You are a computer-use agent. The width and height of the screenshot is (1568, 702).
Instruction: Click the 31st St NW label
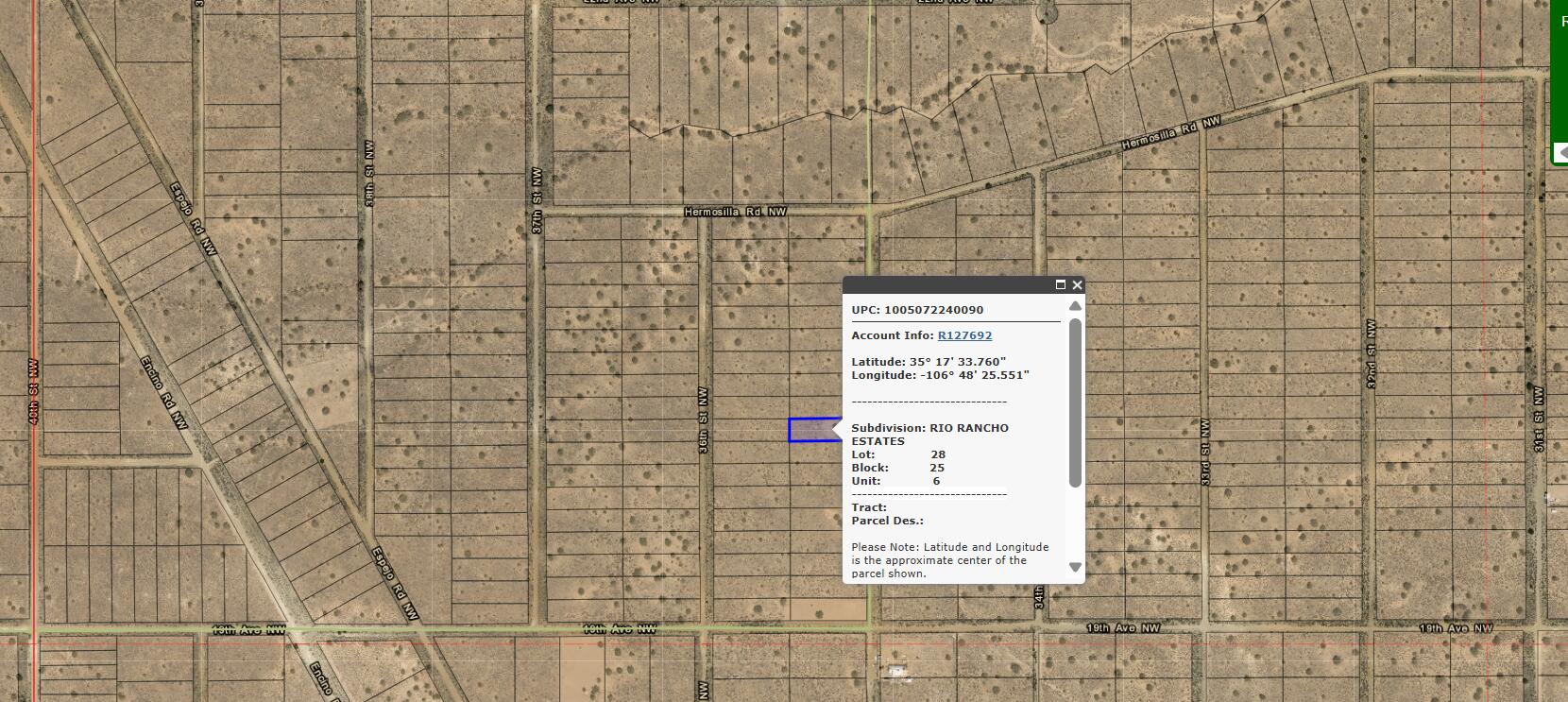tap(1538, 419)
